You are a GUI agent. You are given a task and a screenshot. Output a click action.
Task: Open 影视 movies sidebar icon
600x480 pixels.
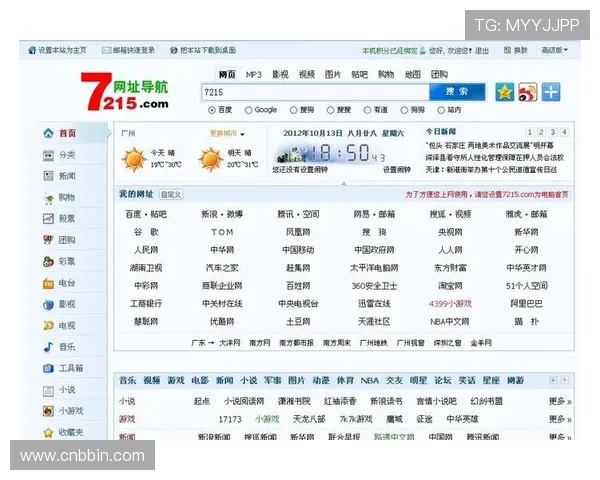48,305
